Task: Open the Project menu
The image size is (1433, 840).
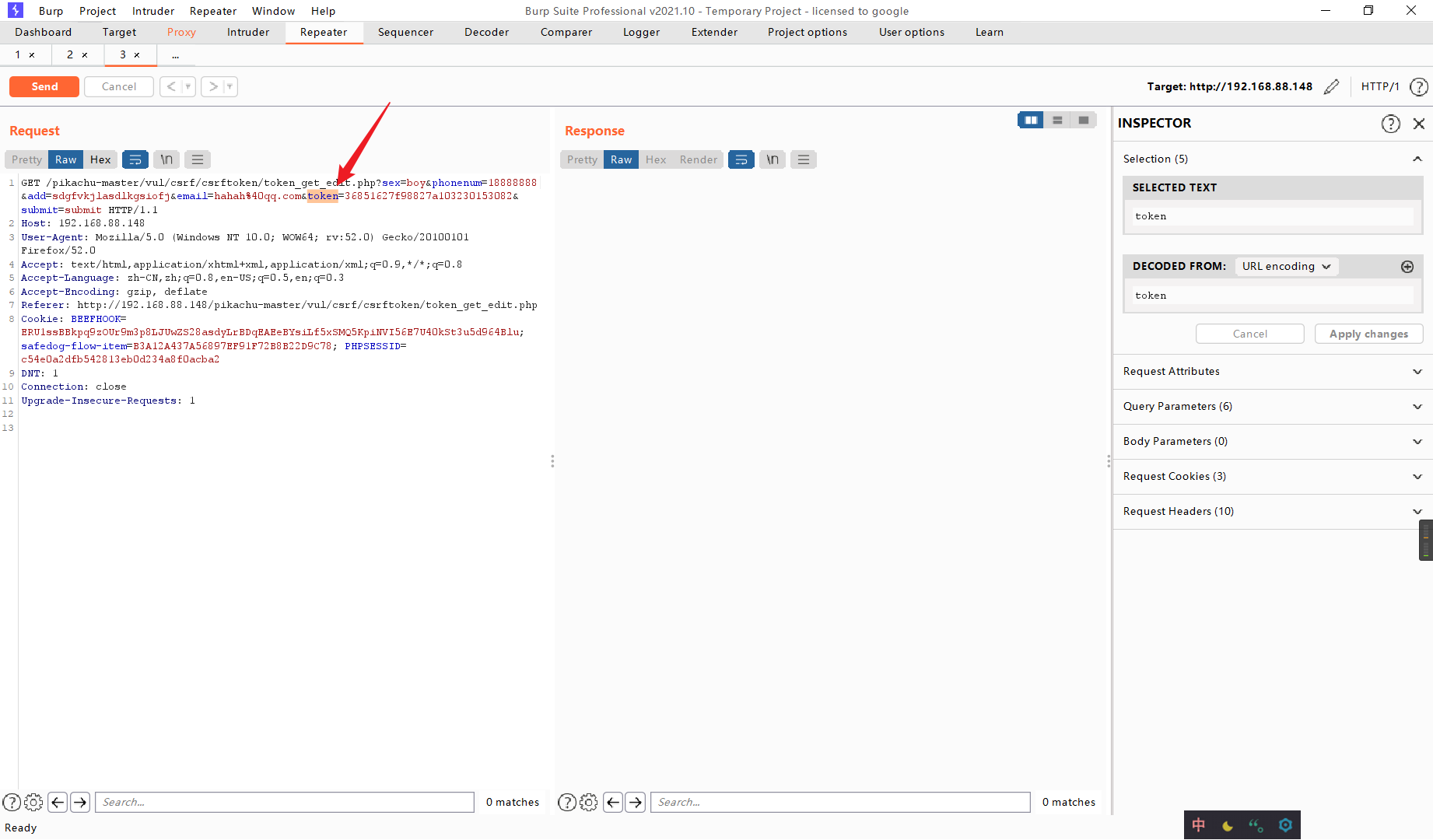Action: pyautogui.click(x=96, y=10)
